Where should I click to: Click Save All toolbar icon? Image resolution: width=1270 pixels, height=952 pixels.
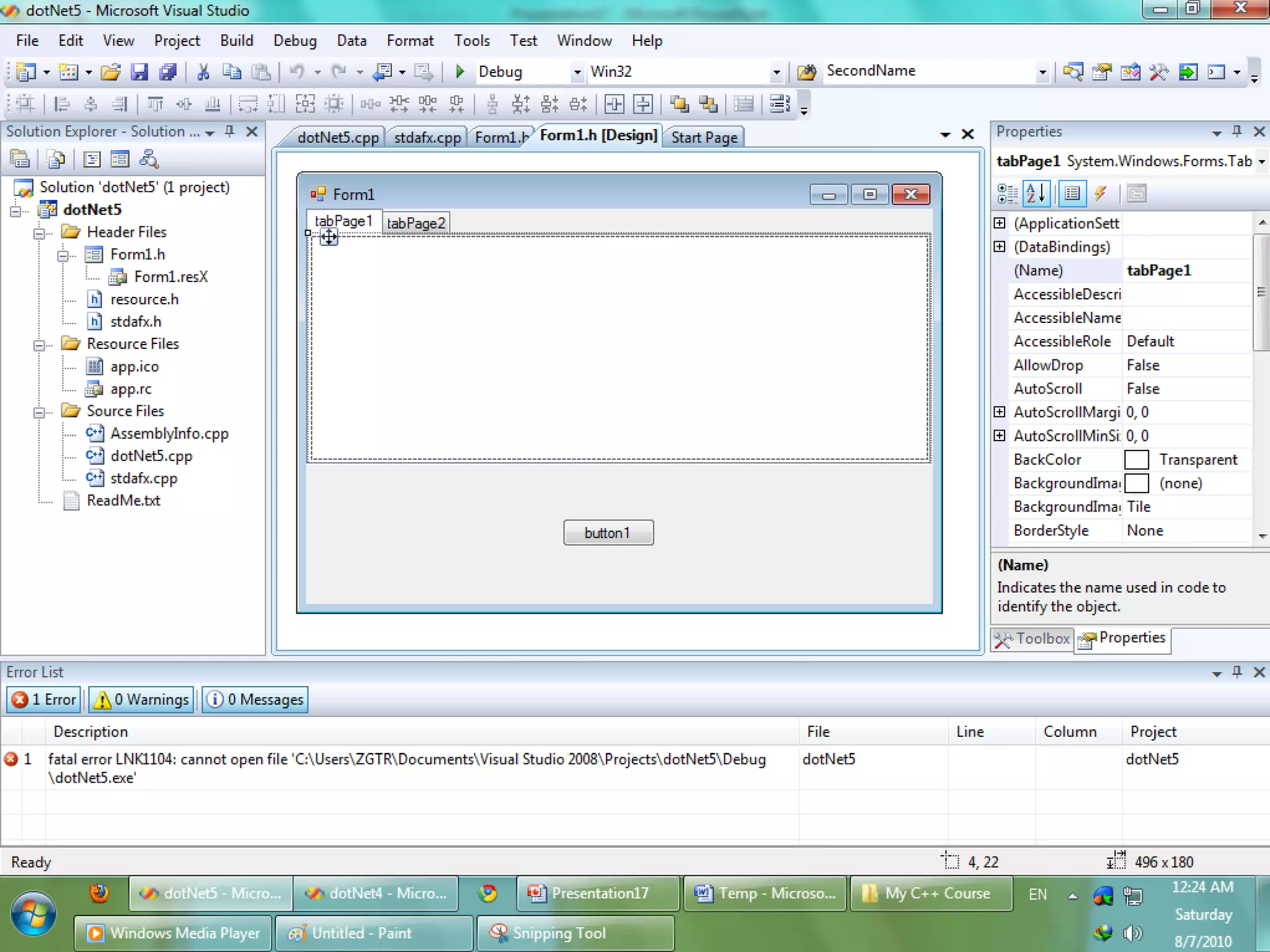(x=168, y=72)
